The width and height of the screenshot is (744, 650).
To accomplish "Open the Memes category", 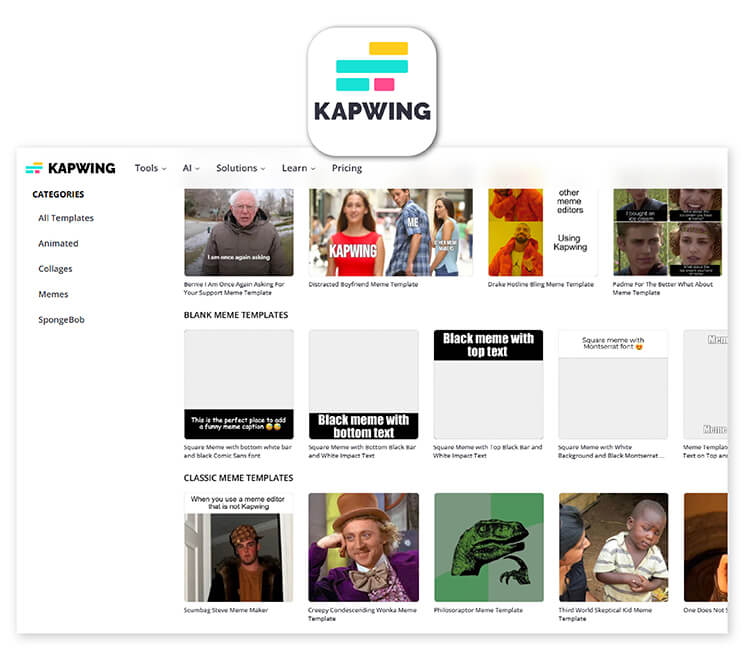I will click(53, 294).
